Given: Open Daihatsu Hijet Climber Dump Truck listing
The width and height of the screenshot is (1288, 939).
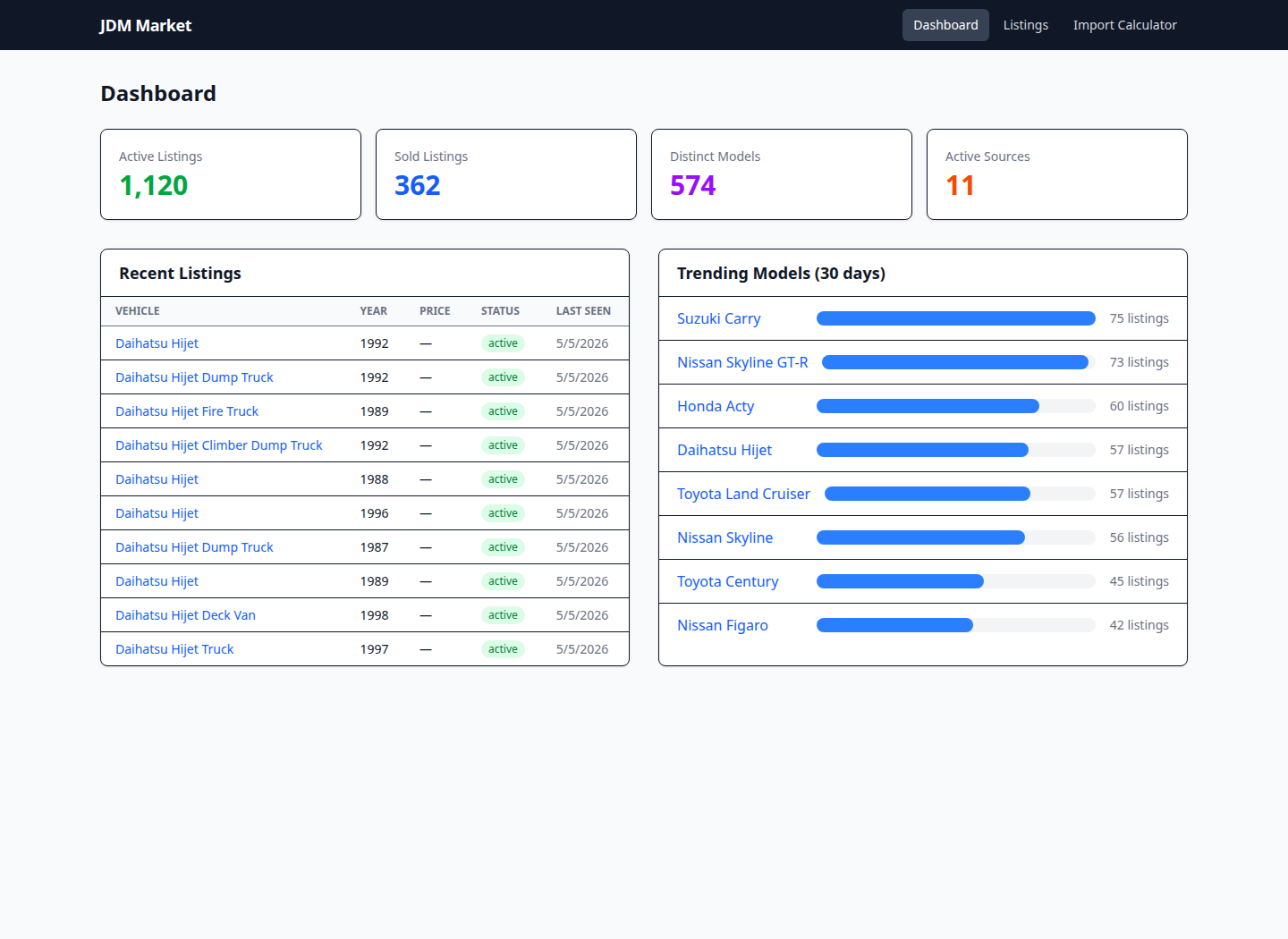Looking at the screenshot, I should coord(219,445).
